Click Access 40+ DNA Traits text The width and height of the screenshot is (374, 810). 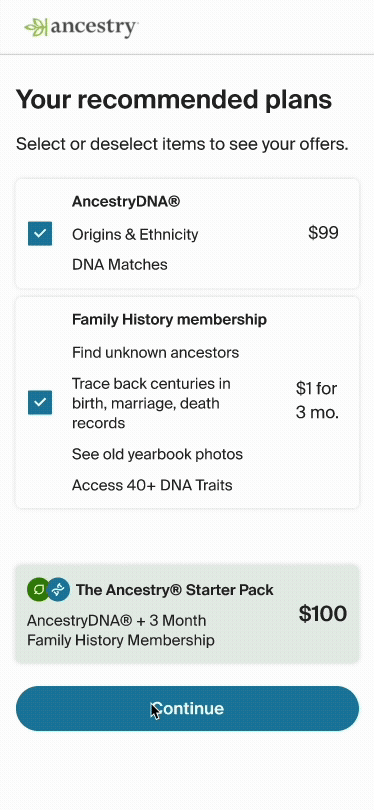152,486
